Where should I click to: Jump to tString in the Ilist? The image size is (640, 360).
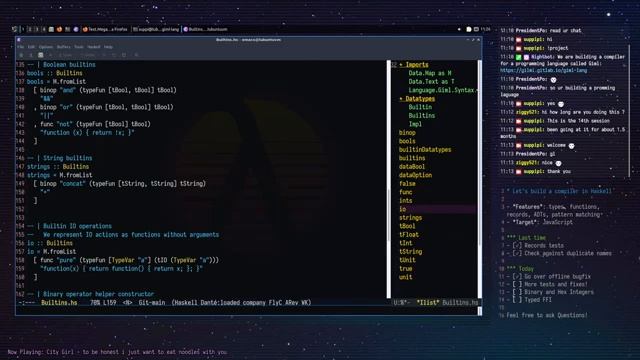(x=410, y=252)
